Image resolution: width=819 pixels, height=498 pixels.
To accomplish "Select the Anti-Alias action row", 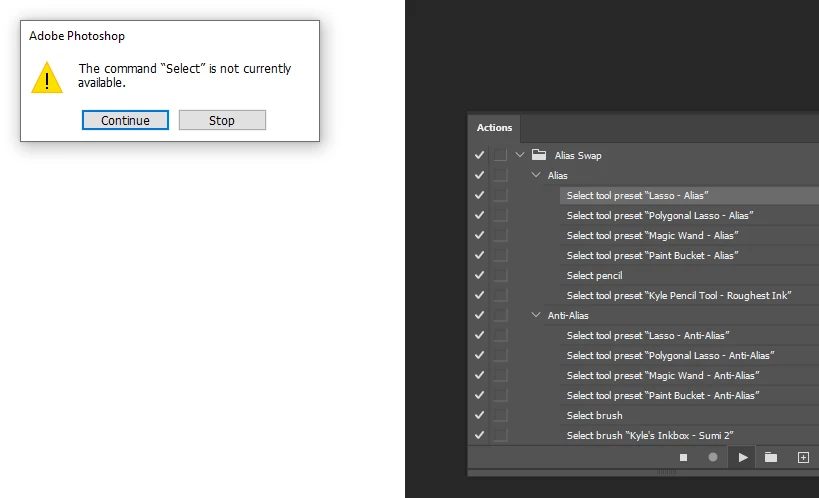I will 568,316.
